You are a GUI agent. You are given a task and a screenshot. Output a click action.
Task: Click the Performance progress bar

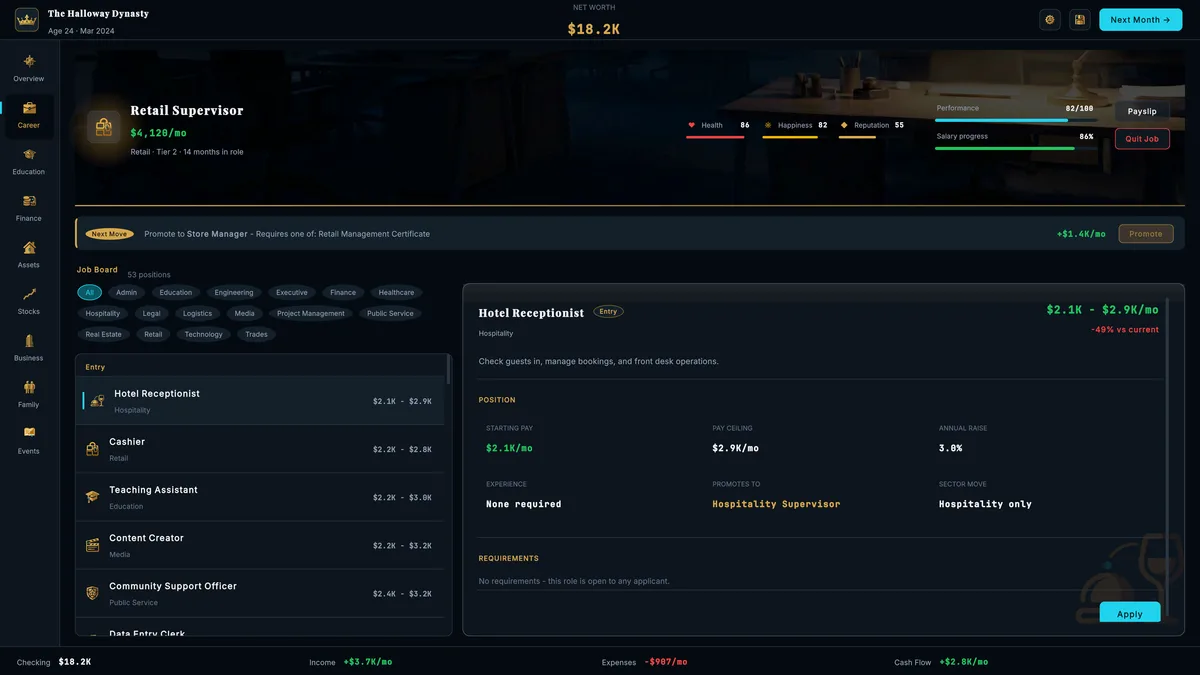click(1014, 120)
